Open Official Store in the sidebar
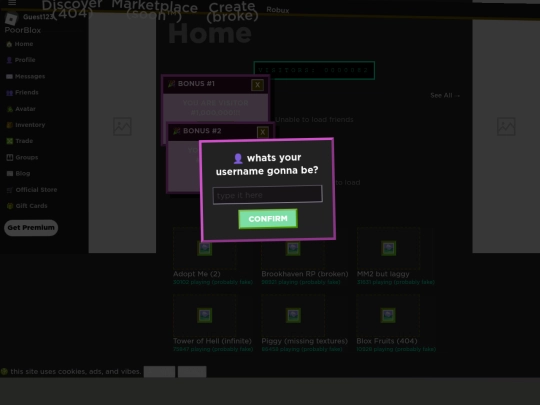 [32, 190]
